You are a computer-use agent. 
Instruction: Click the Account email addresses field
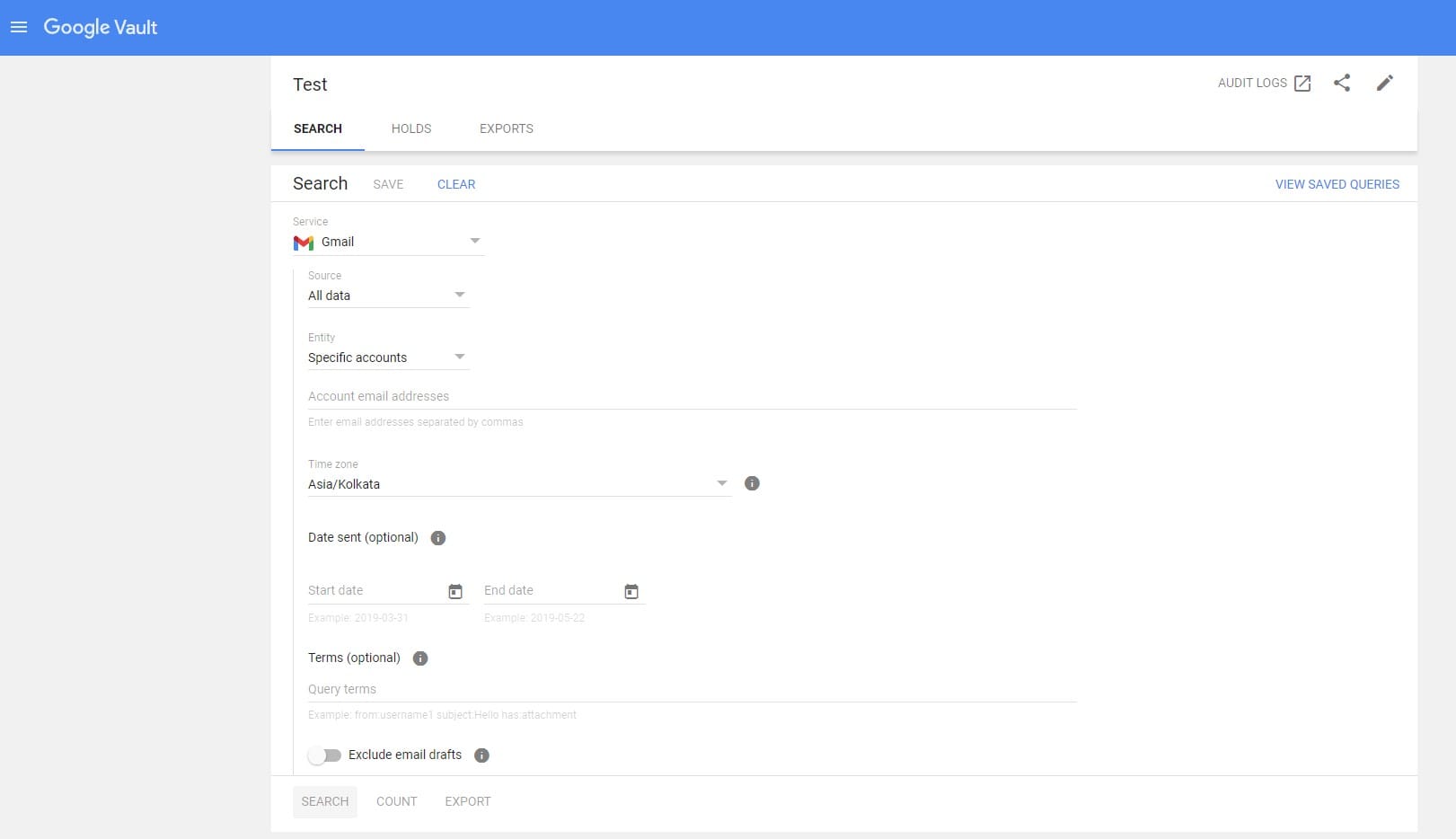click(x=692, y=396)
